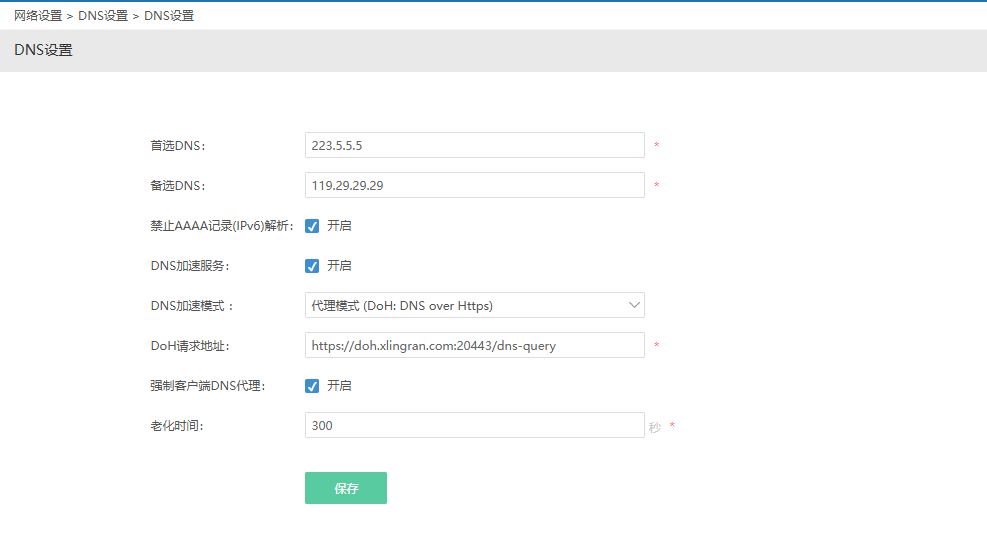Click the last DNS设置 breadcrumb item
The width and height of the screenshot is (987, 540).
click(x=169, y=16)
